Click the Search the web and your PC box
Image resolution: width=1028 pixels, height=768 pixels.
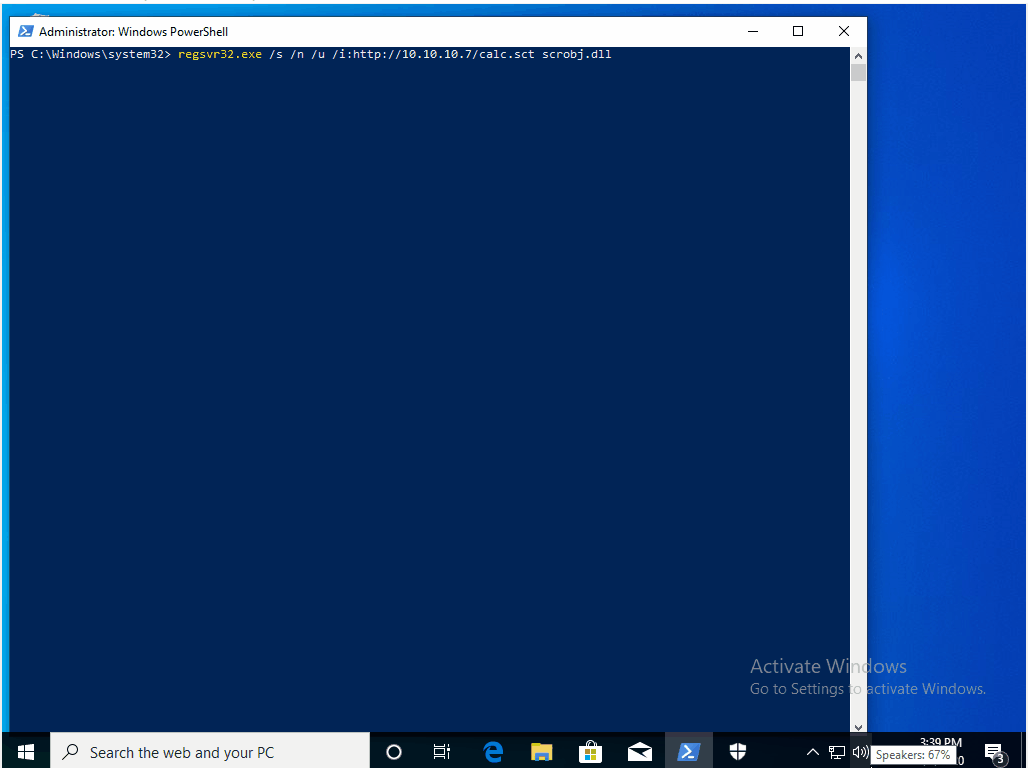pyautogui.click(x=210, y=752)
